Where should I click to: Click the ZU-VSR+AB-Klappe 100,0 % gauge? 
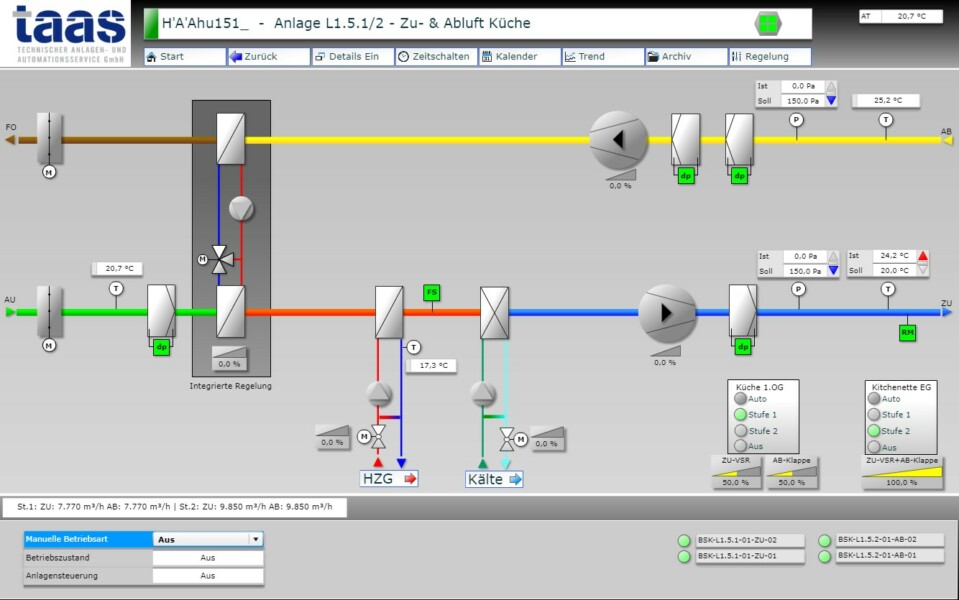click(x=902, y=472)
